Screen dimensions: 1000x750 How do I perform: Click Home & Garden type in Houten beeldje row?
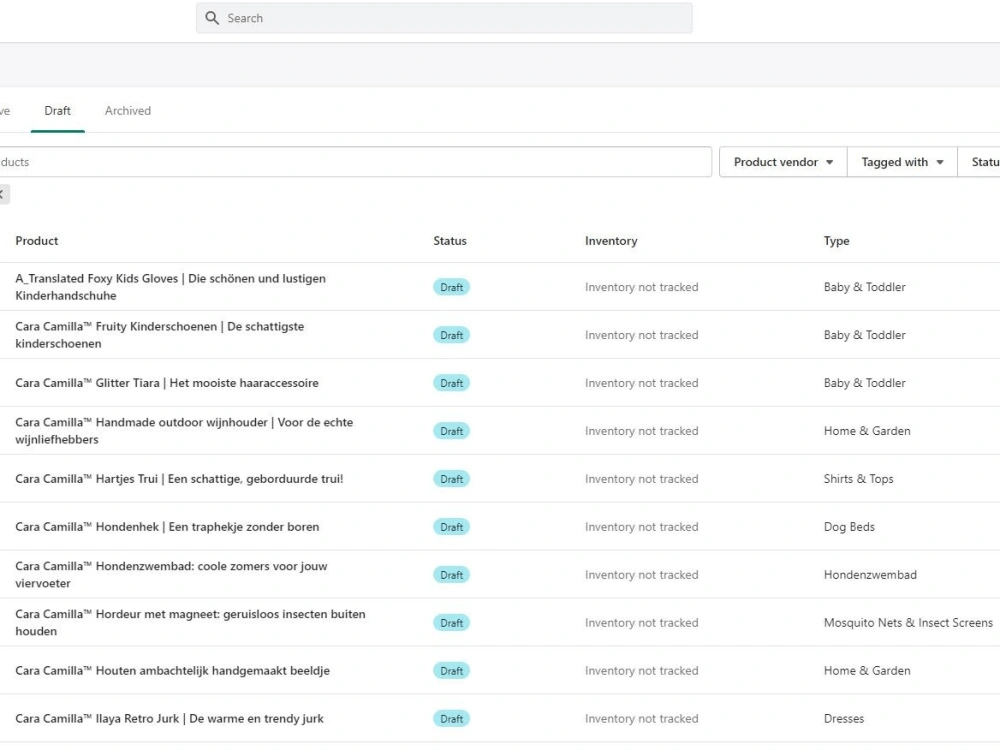867,671
